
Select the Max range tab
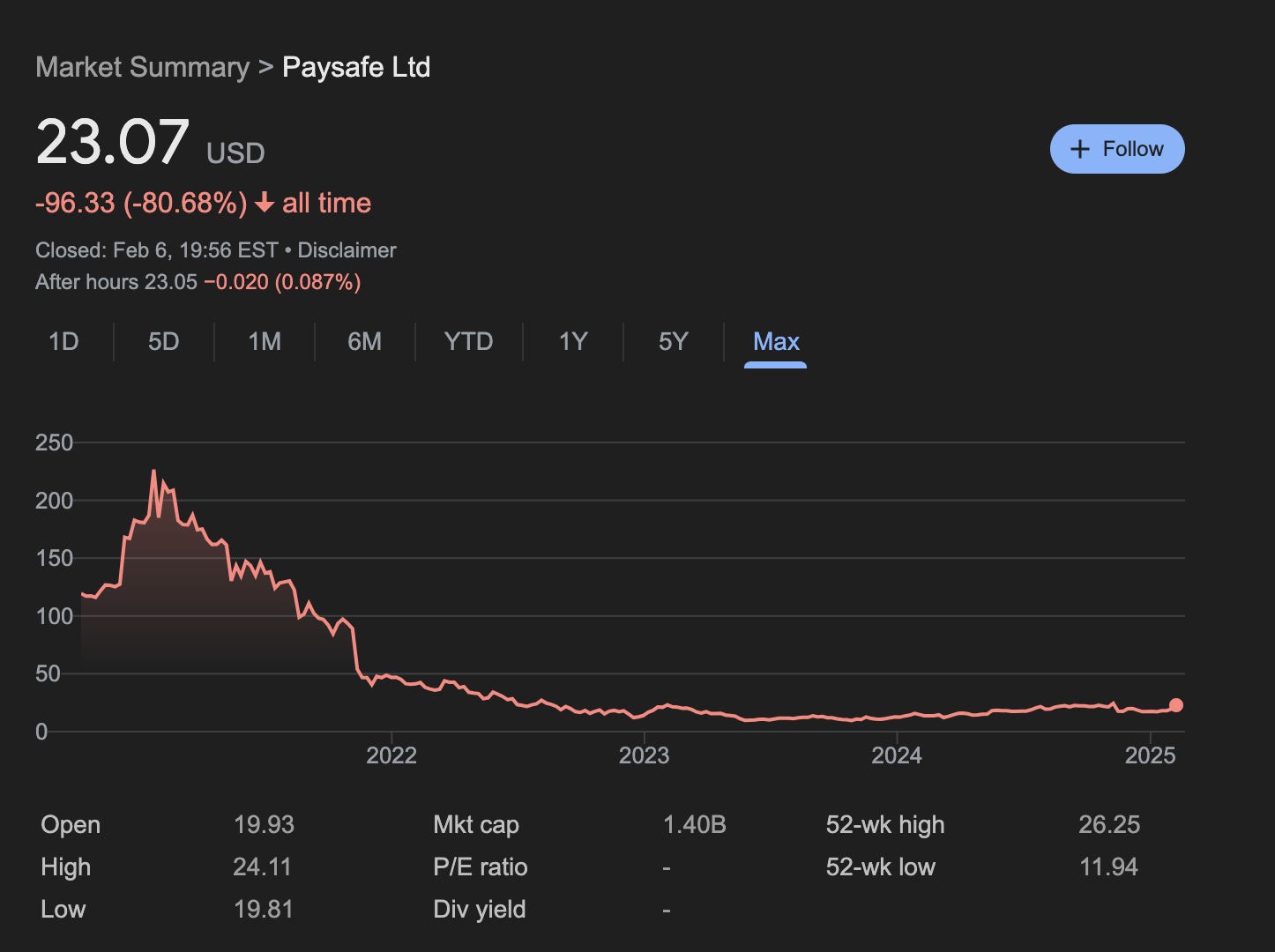pos(776,341)
